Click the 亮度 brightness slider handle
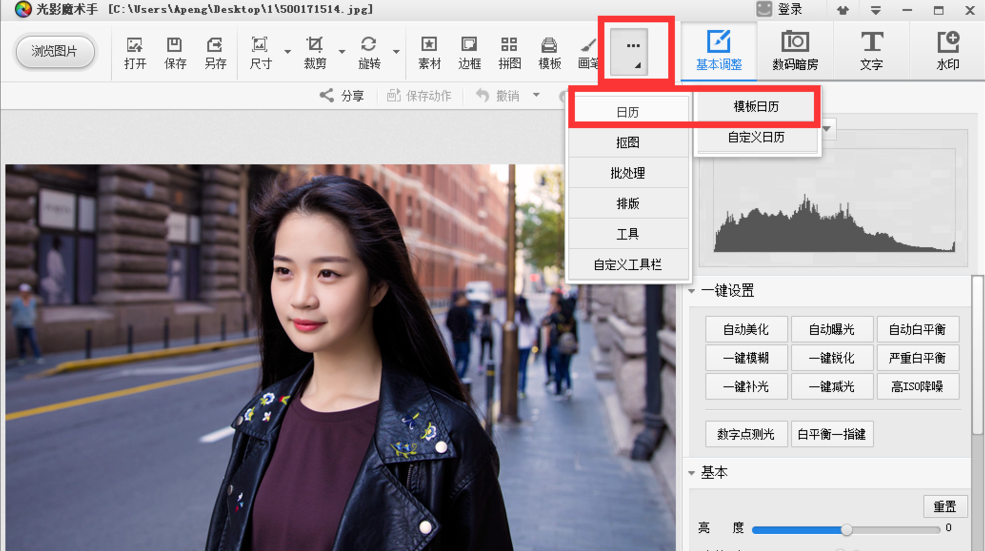The width and height of the screenshot is (985, 551). [847, 529]
